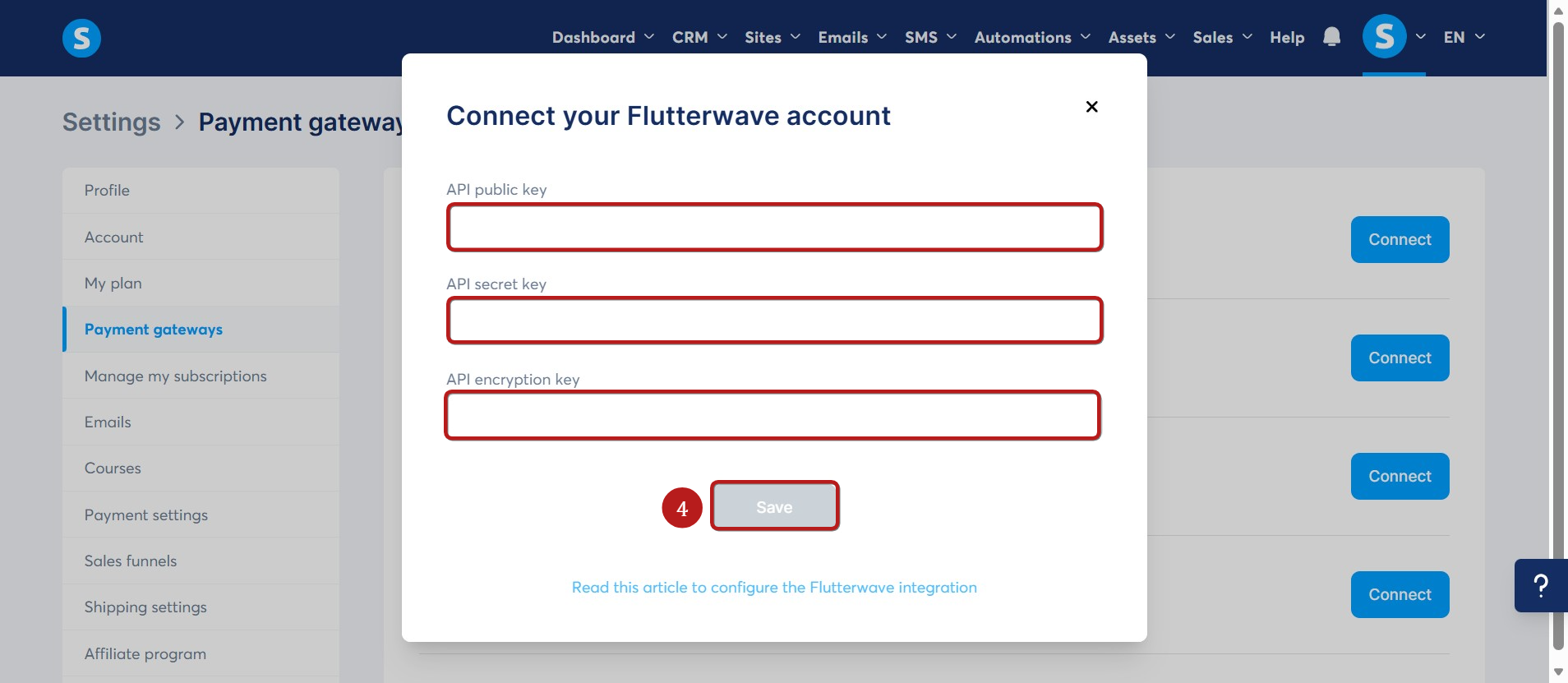The width and height of the screenshot is (1568, 683).
Task: Open Sales funnels settings
Action: (201, 561)
